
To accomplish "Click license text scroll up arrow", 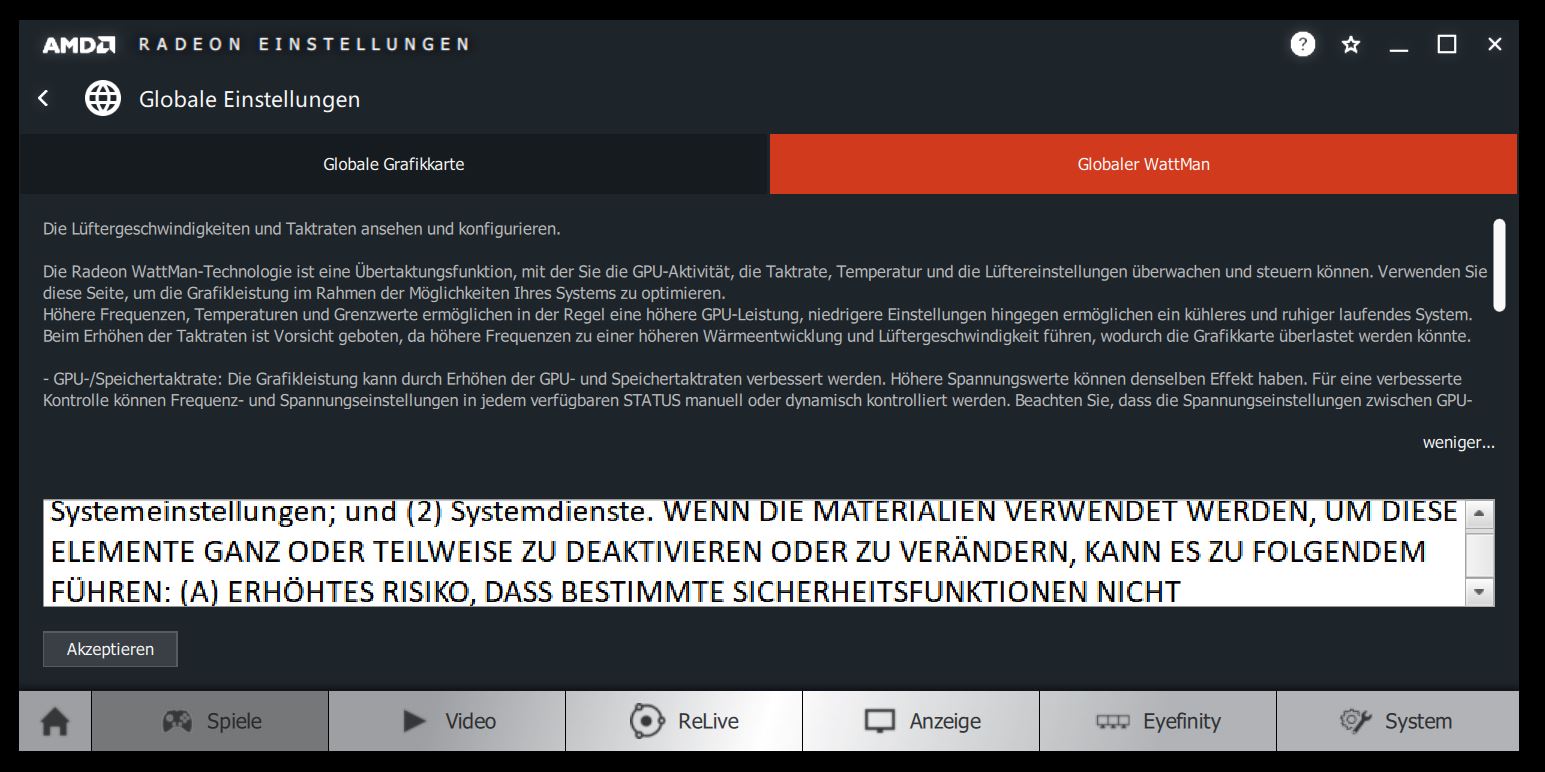I will tap(1479, 514).
